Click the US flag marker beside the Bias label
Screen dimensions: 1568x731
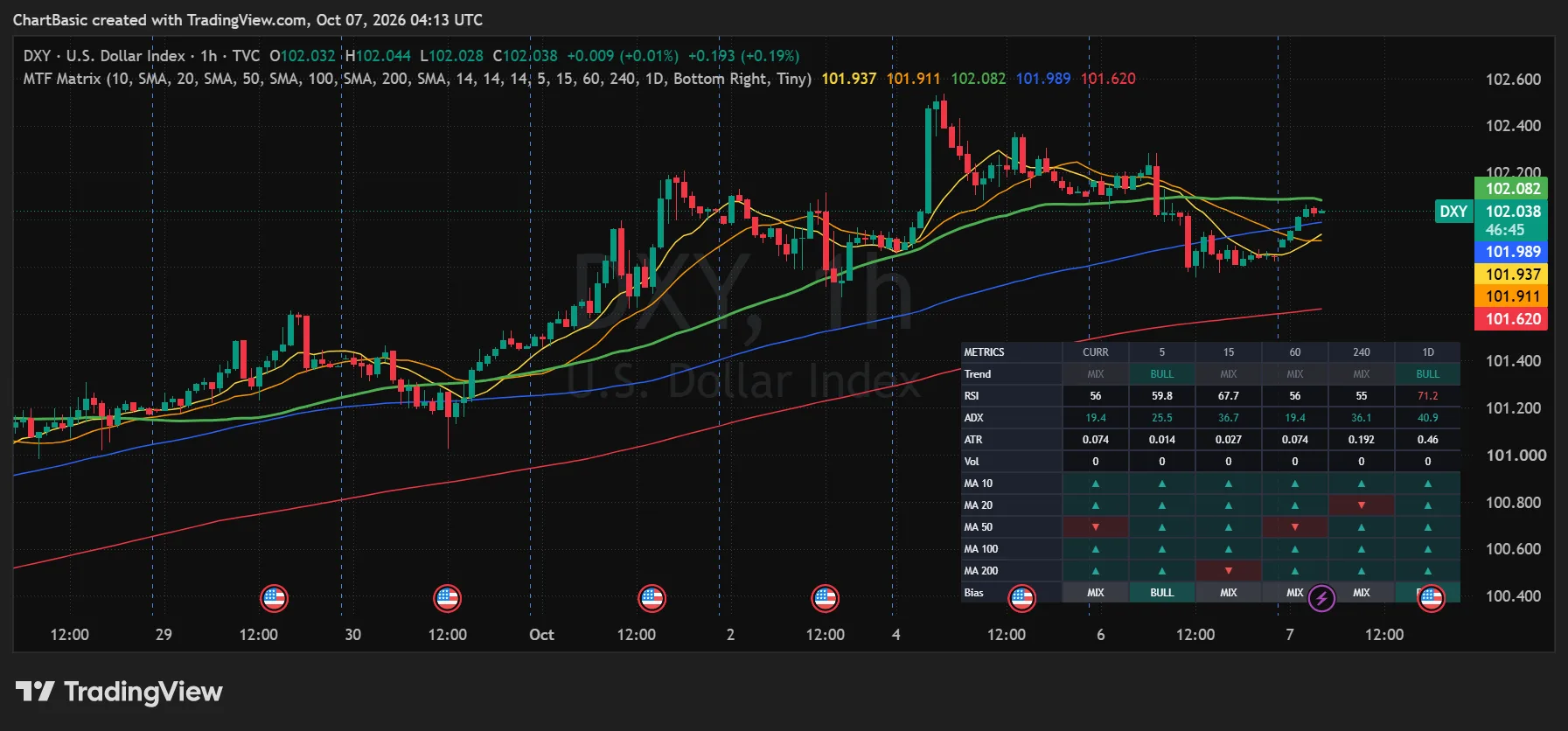point(1021,599)
